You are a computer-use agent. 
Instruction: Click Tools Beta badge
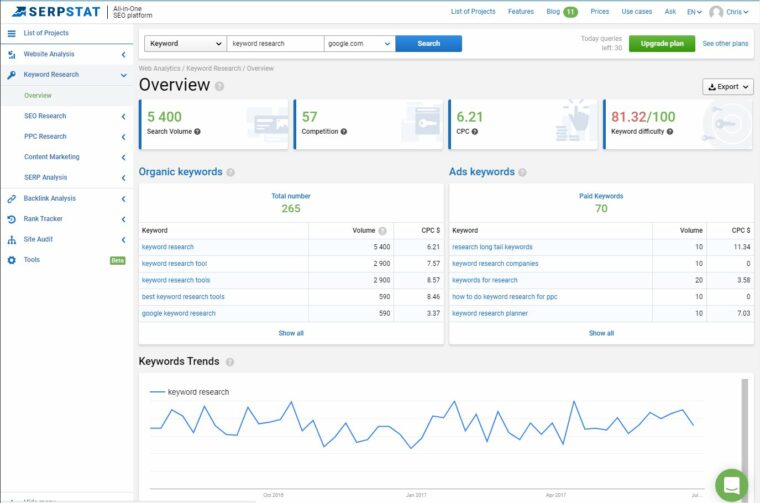(x=118, y=261)
